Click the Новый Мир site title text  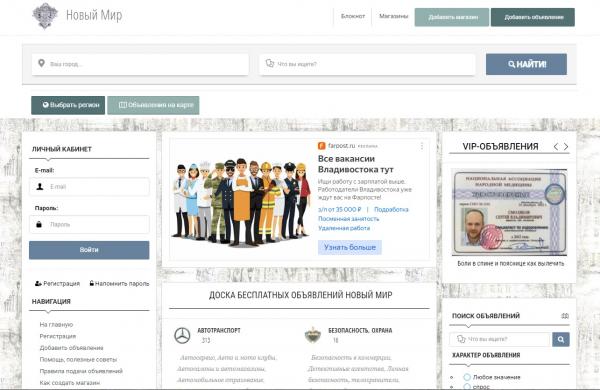coord(94,15)
